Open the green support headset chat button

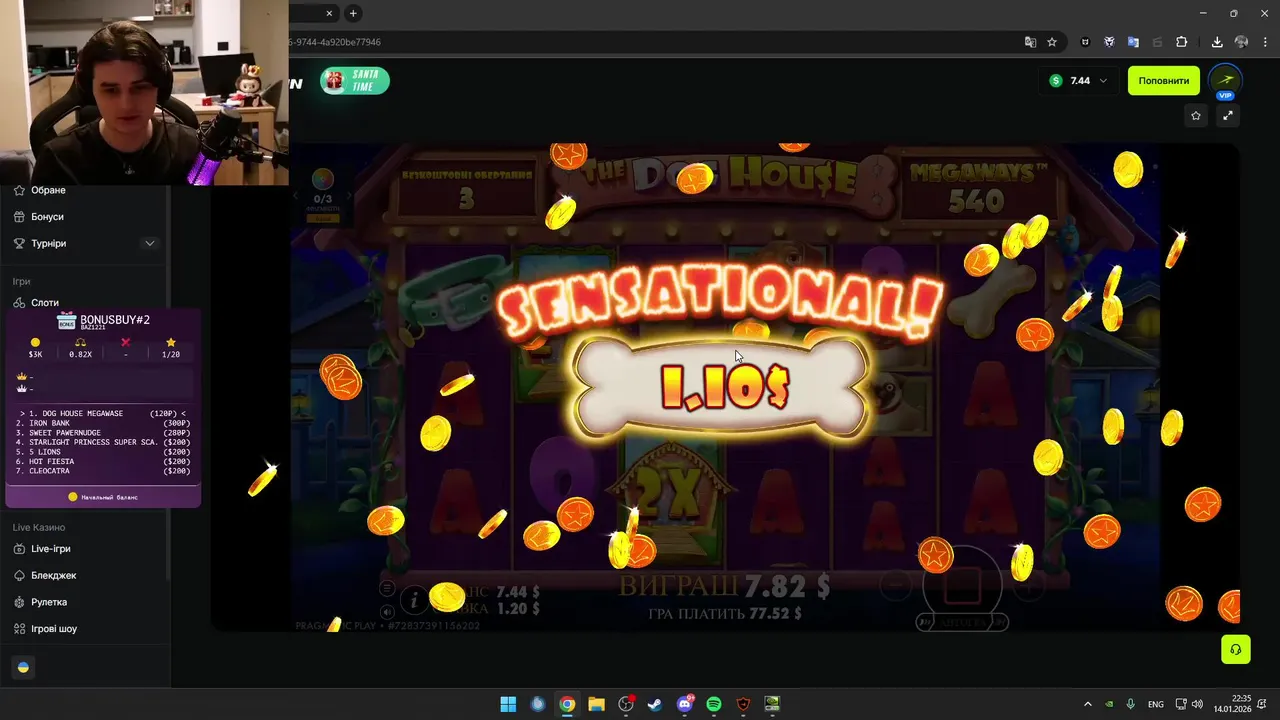[x=1236, y=649]
